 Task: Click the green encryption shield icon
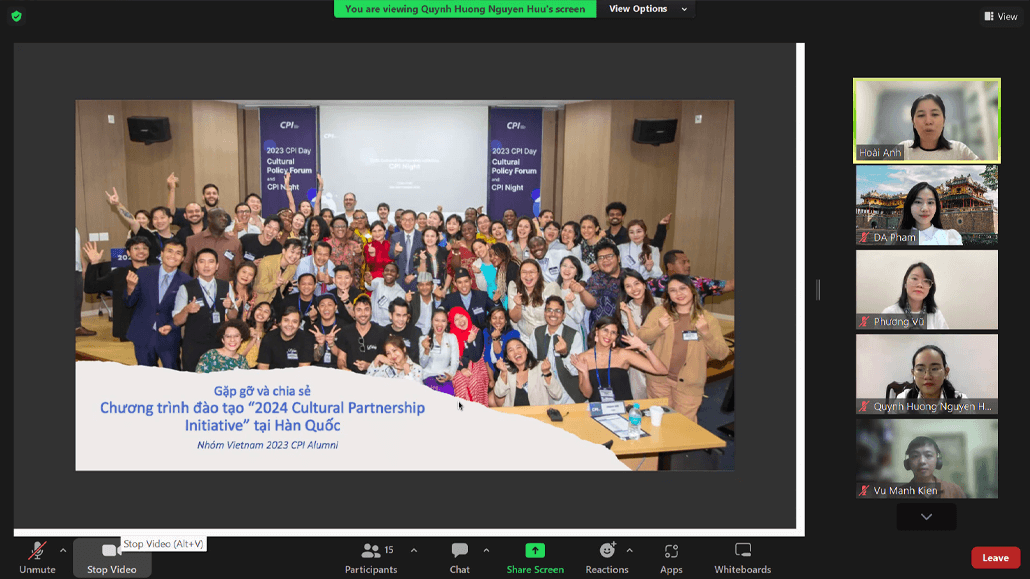(16, 16)
